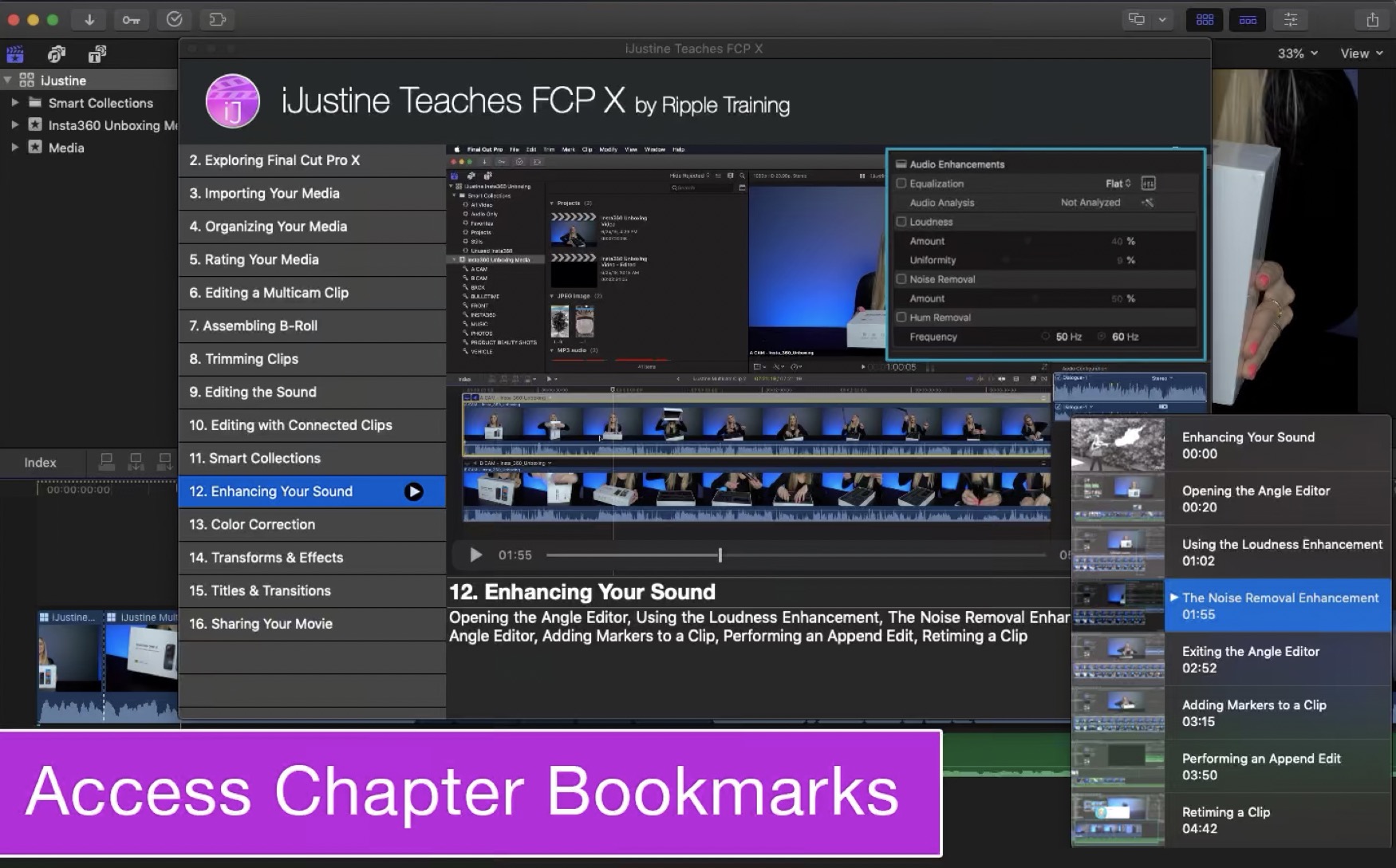The height and width of the screenshot is (868, 1396).
Task: Open the Photos and Audio sidebar
Action: pyautogui.click(x=56, y=54)
